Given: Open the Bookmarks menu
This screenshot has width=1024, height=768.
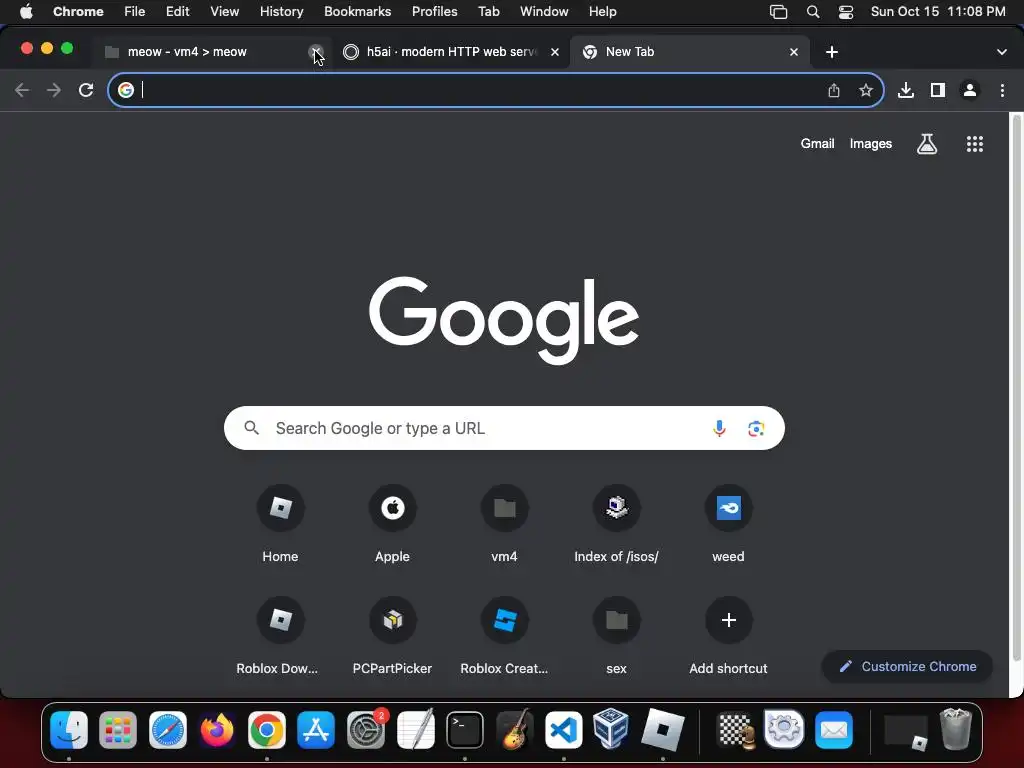Looking at the screenshot, I should tap(357, 12).
